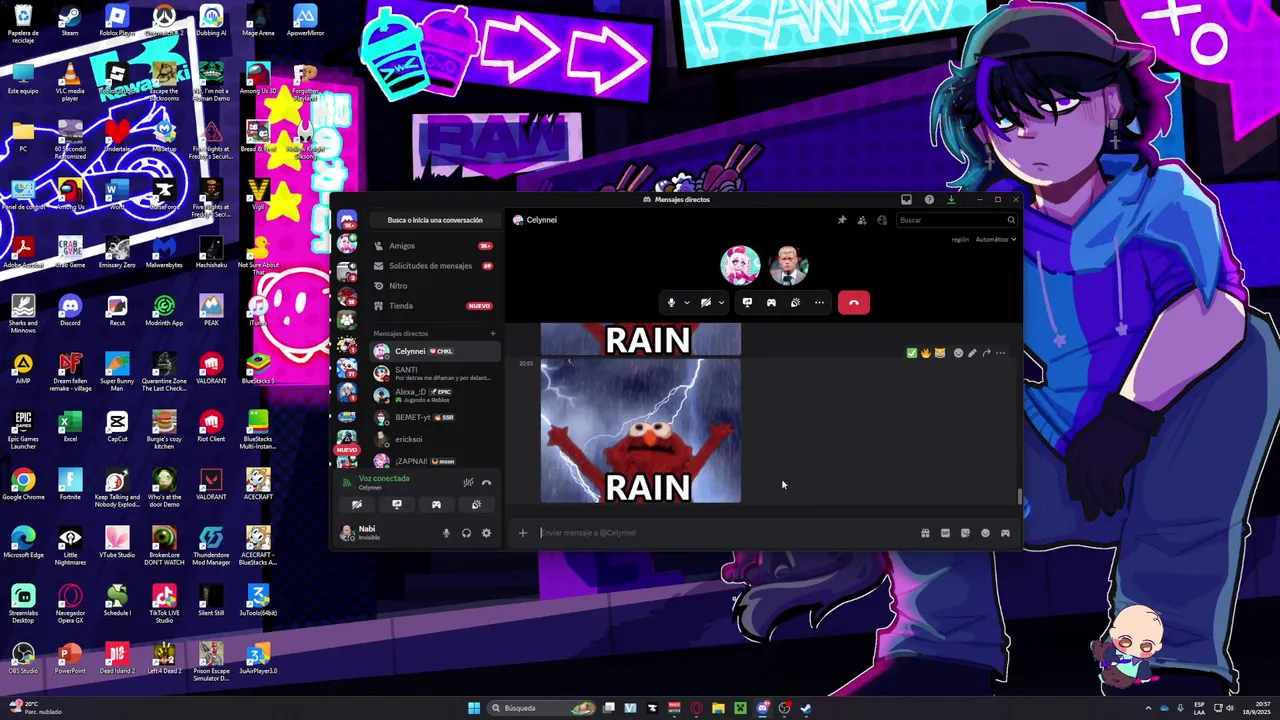Click Nabi user avatar in panel

coord(347,533)
